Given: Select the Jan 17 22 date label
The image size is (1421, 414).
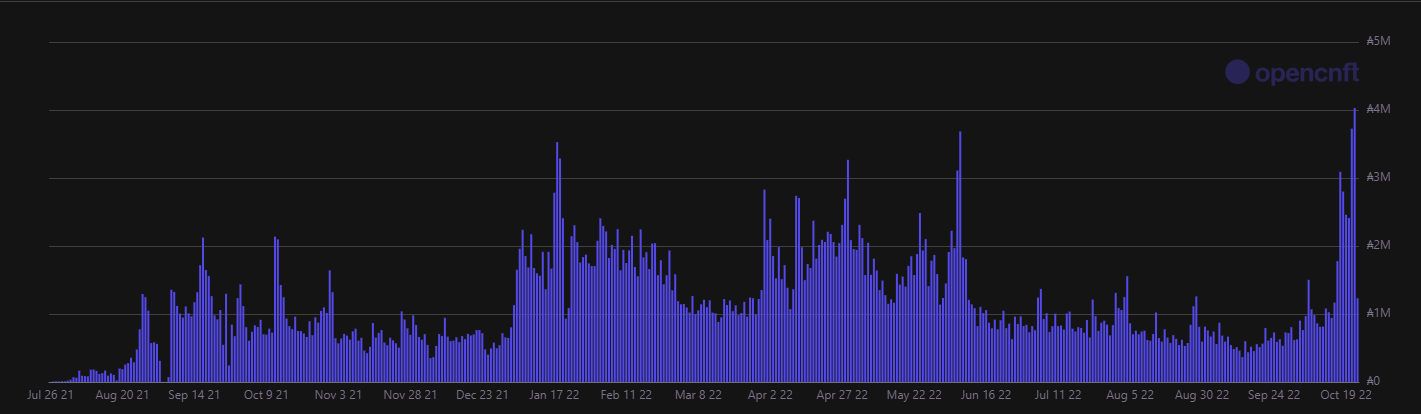Looking at the screenshot, I should [x=554, y=395].
